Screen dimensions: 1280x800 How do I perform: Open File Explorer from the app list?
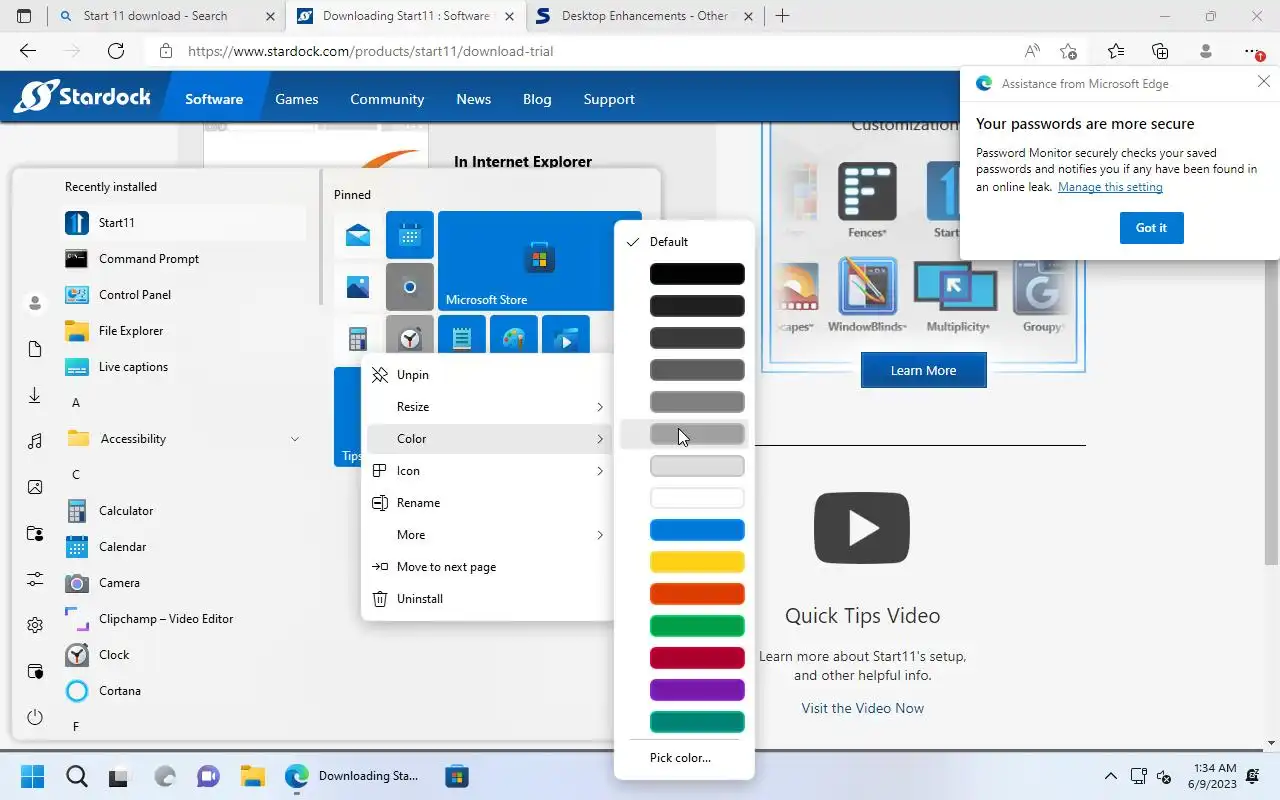point(184,330)
